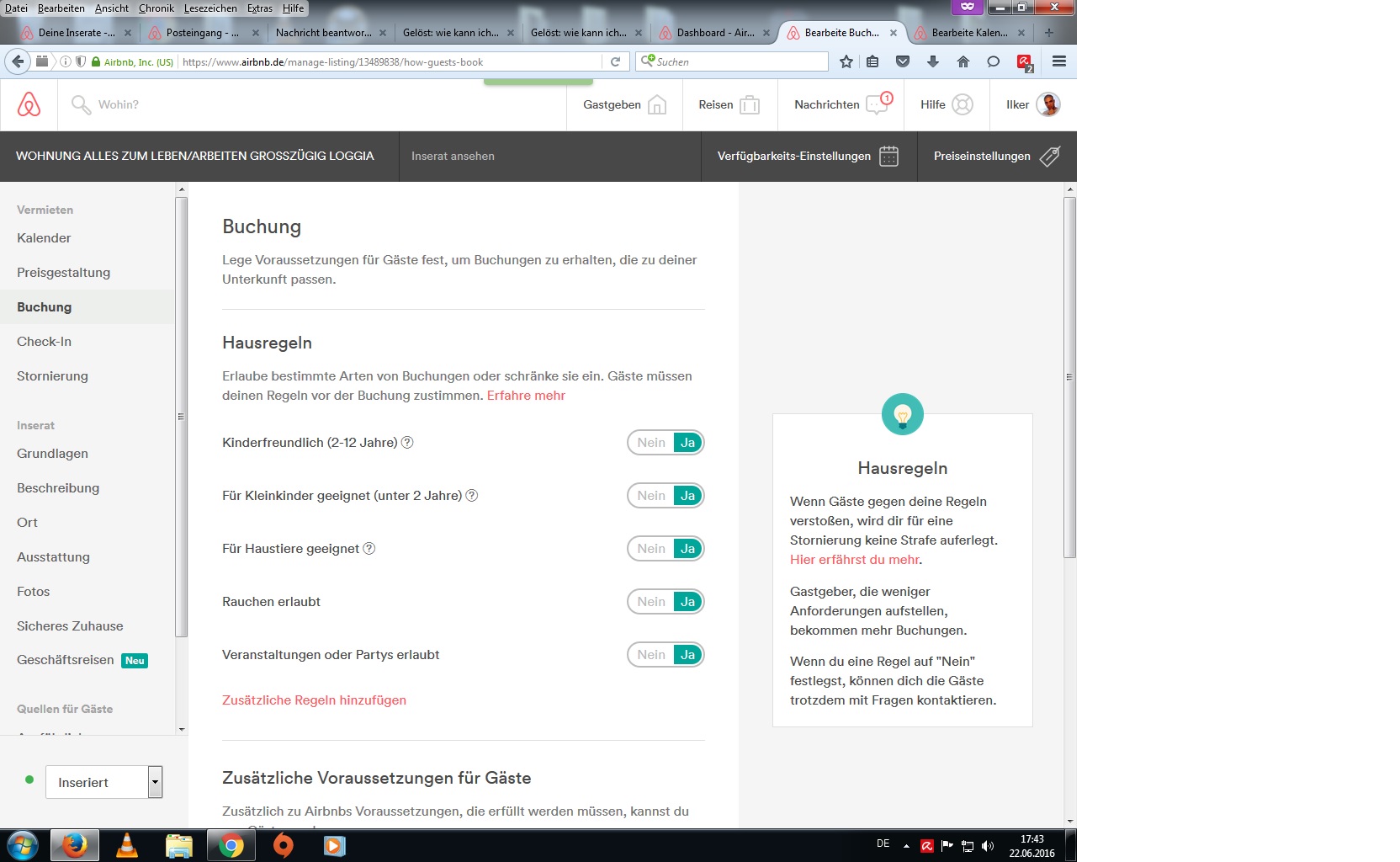Click the Hilfe lifebuoy icon
The image size is (1400, 862).
[962, 104]
